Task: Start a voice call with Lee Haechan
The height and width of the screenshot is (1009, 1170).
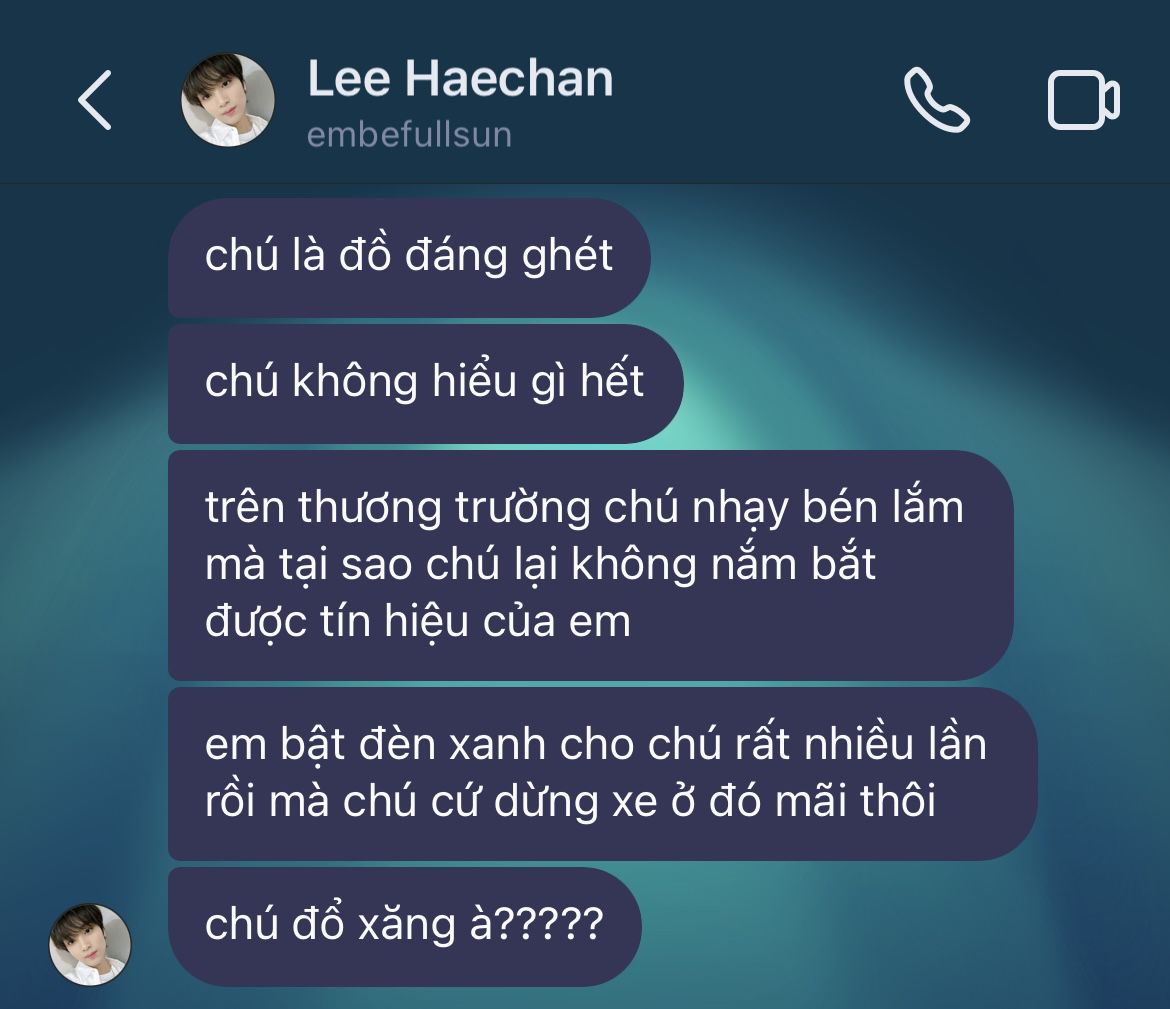Action: (x=936, y=100)
